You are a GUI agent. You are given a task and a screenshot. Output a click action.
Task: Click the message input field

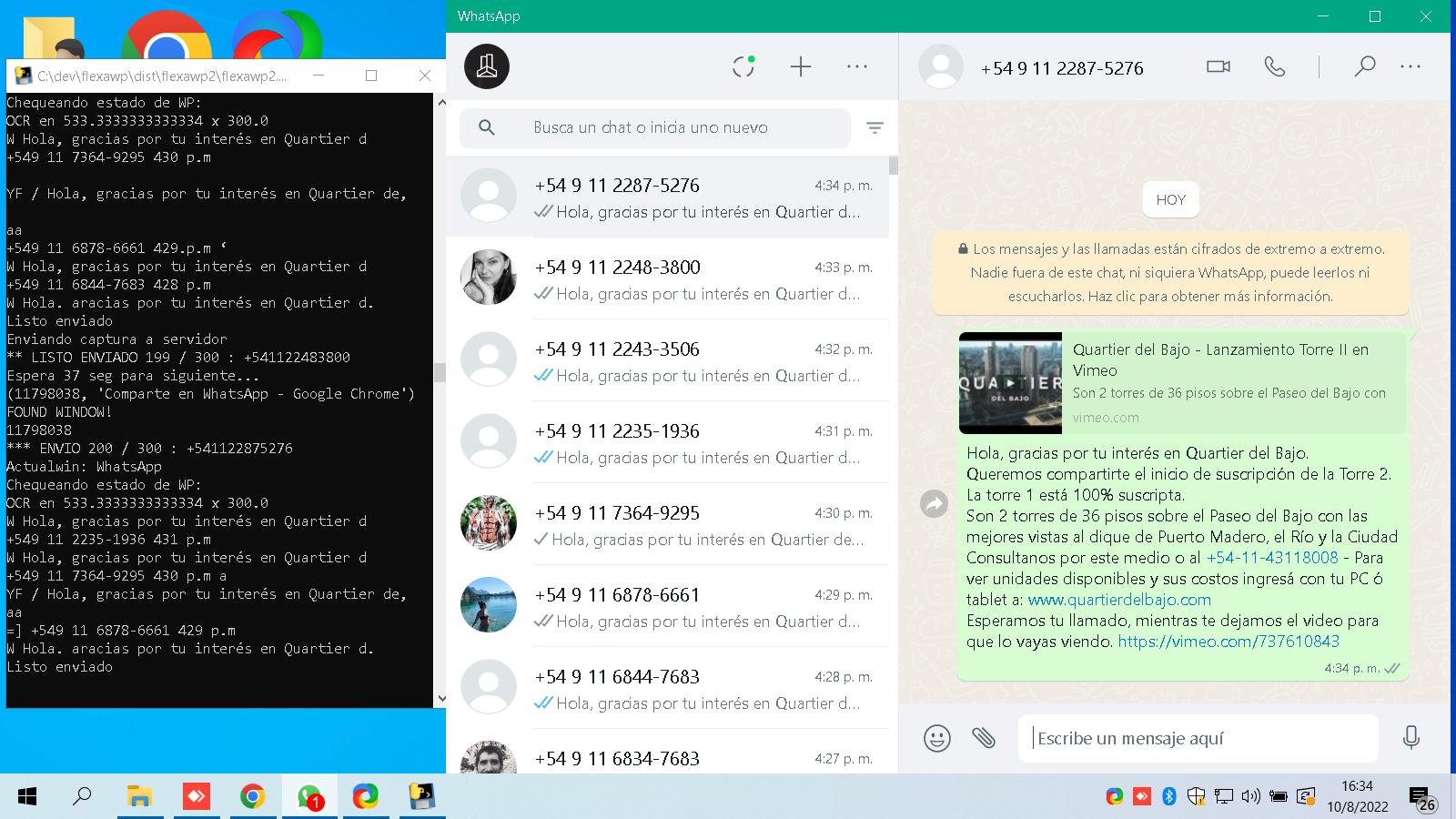1198,738
